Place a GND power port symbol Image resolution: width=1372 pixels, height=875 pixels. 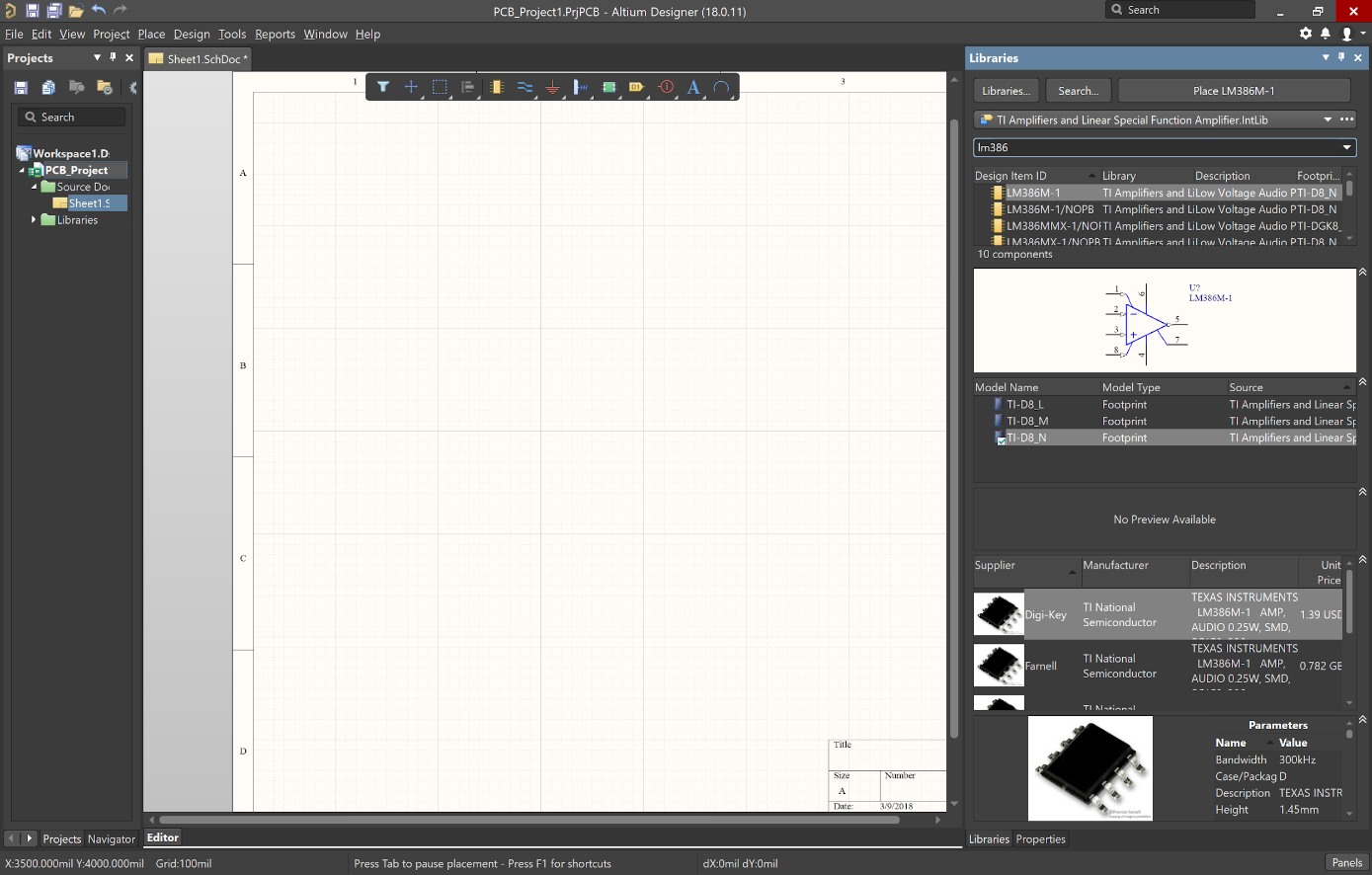(x=552, y=87)
